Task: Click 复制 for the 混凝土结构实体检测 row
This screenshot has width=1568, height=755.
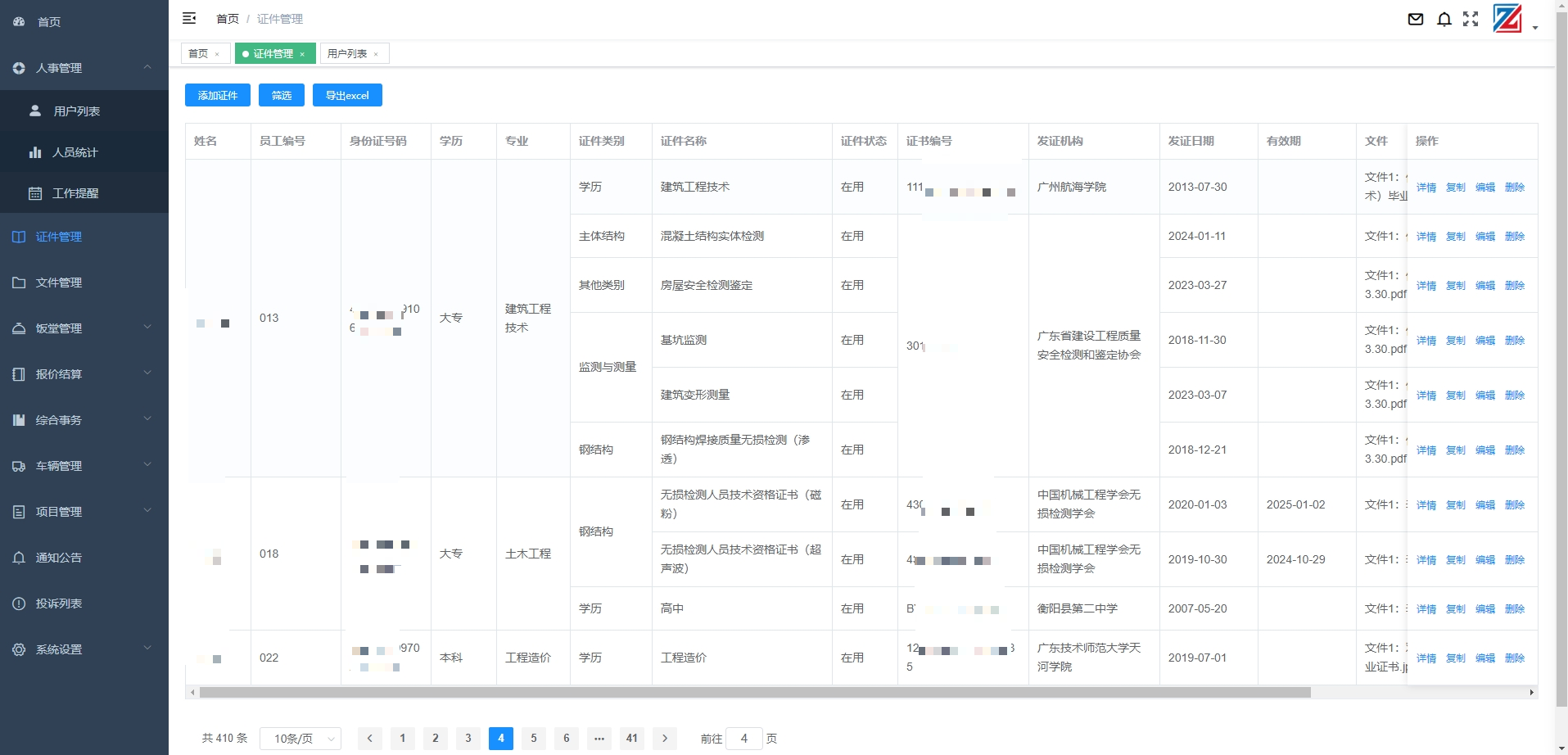Action: click(x=1456, y=237)
